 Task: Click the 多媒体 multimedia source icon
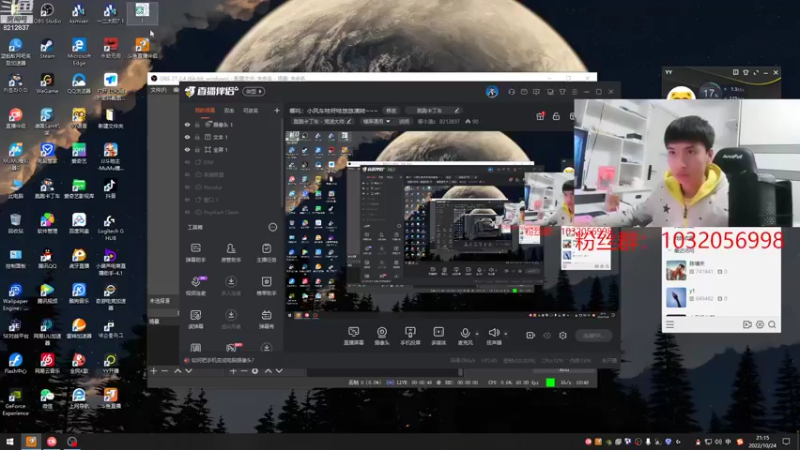coord(439,336)
